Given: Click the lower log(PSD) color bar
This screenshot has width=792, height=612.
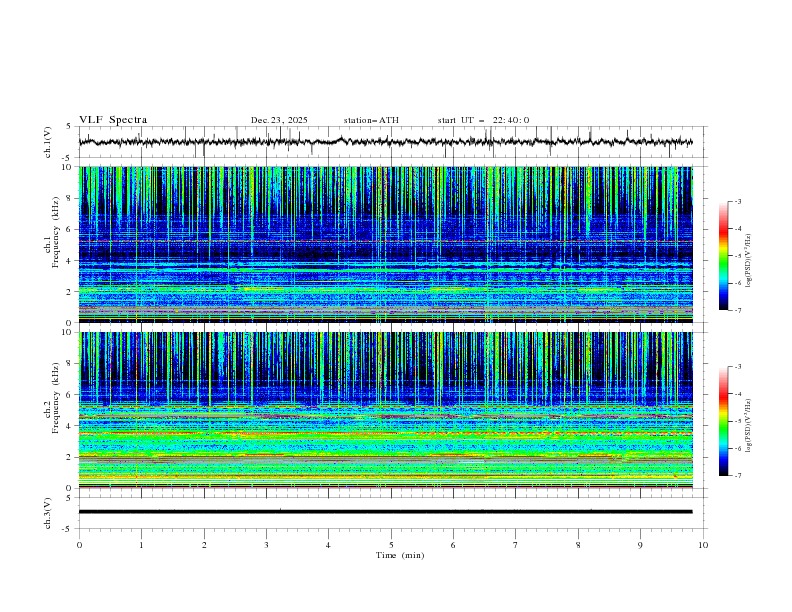Looking at the screenshot, I should (x=723, y=421).
